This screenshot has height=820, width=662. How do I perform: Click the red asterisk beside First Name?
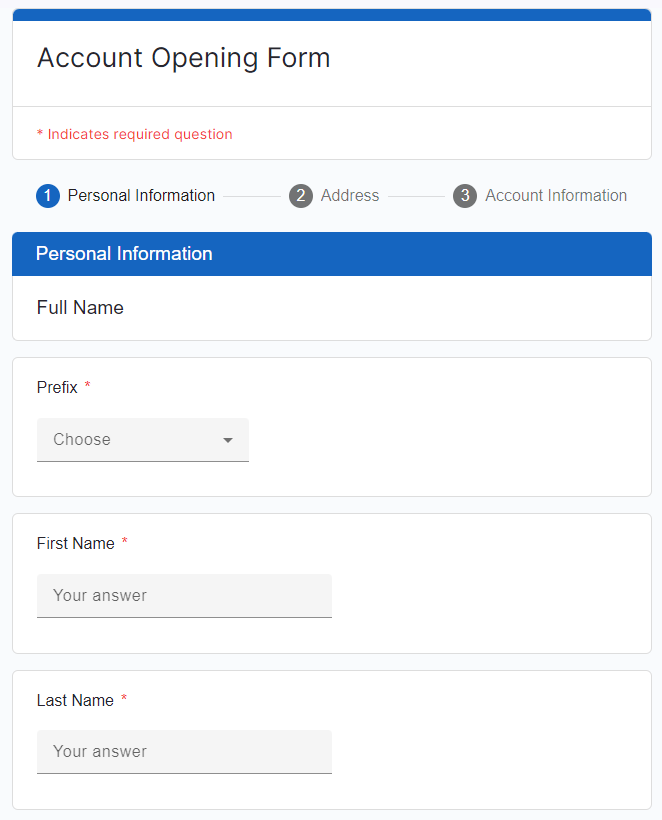(125, 542)
